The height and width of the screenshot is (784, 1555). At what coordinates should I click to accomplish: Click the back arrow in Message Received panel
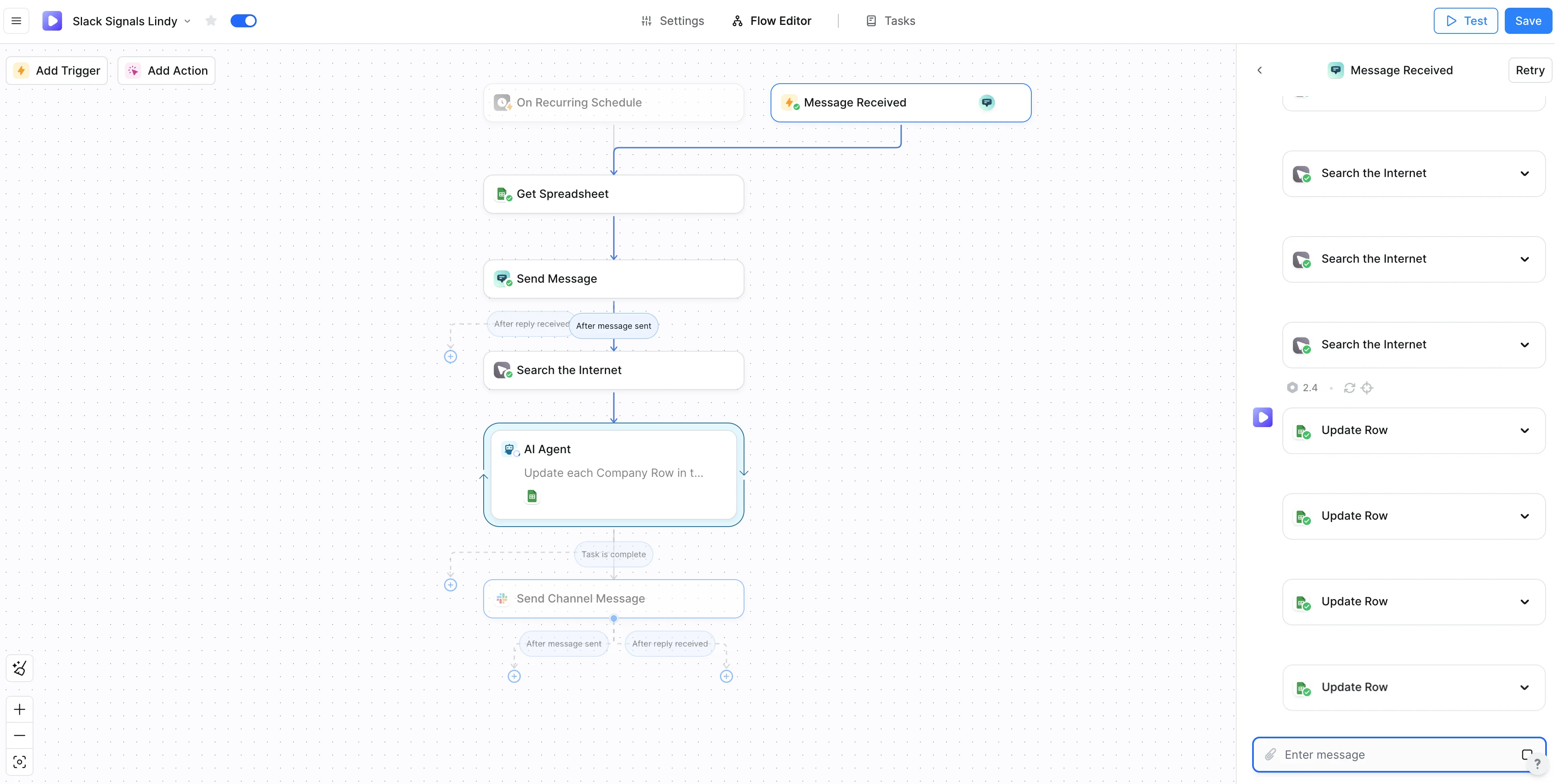point(1259,70)
